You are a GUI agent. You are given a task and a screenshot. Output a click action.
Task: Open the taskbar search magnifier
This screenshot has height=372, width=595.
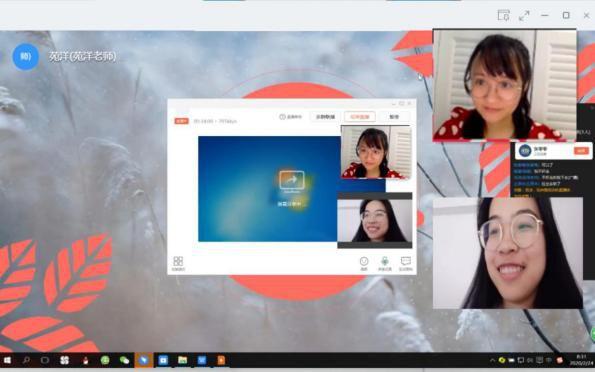(x=26, y=360)
